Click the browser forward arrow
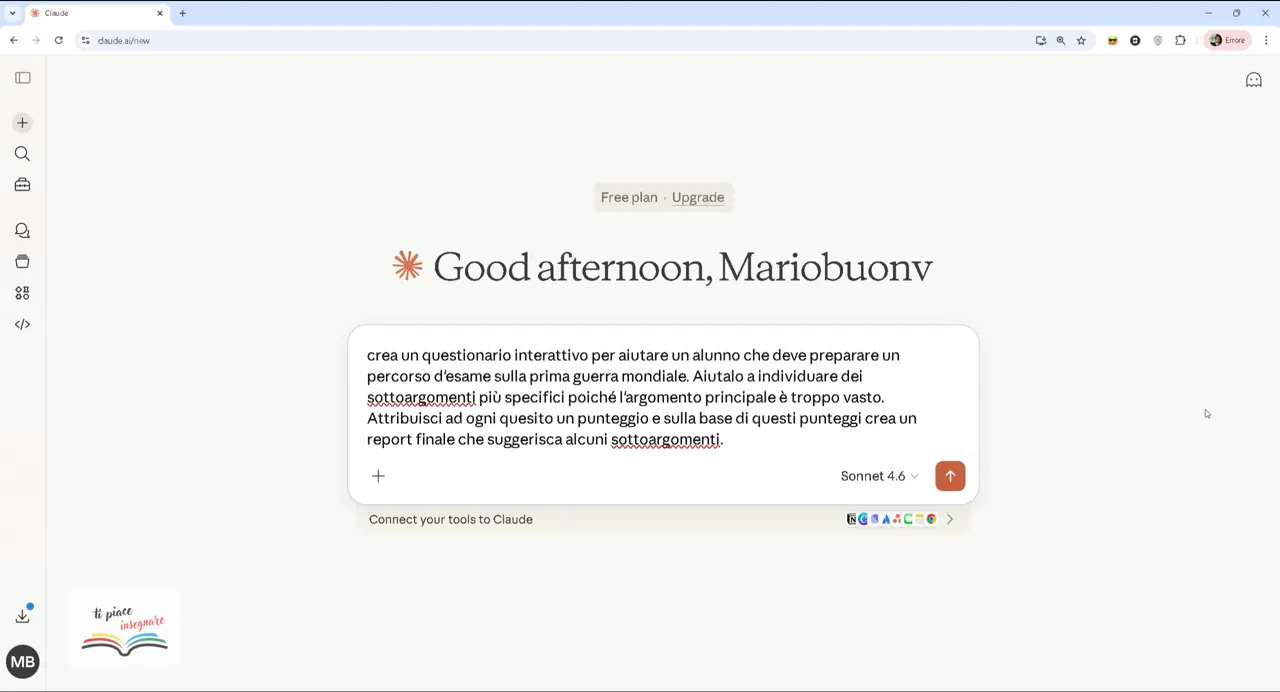 [x=36, y=40]
